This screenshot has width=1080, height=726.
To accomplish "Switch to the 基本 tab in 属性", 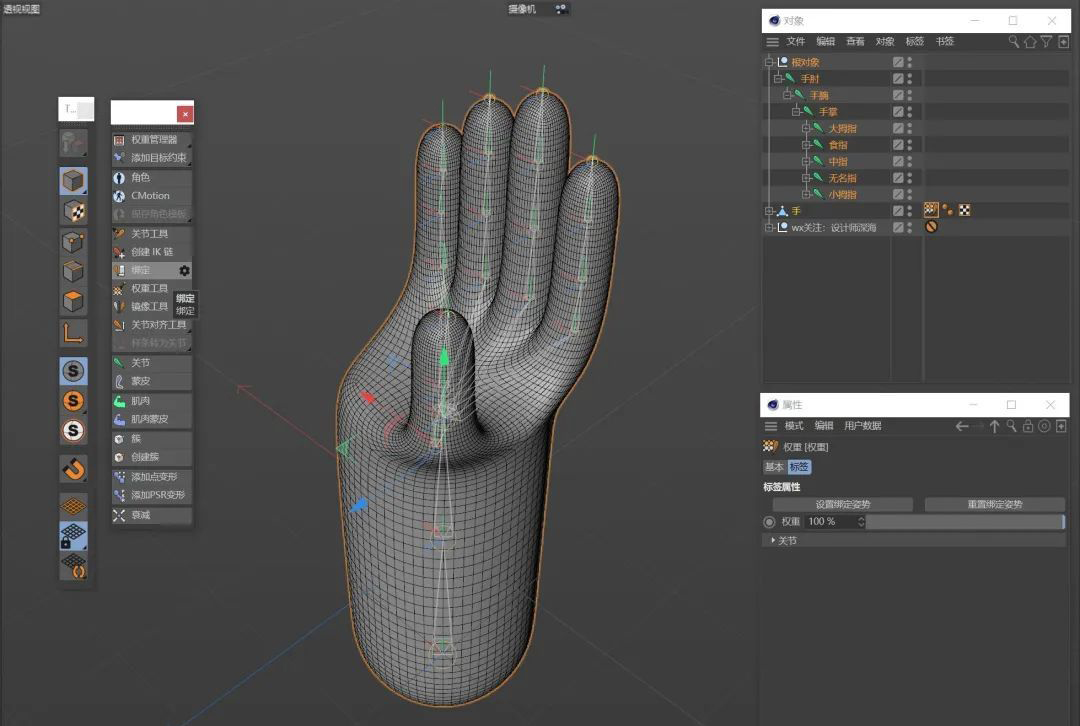I will coord(773,467).
